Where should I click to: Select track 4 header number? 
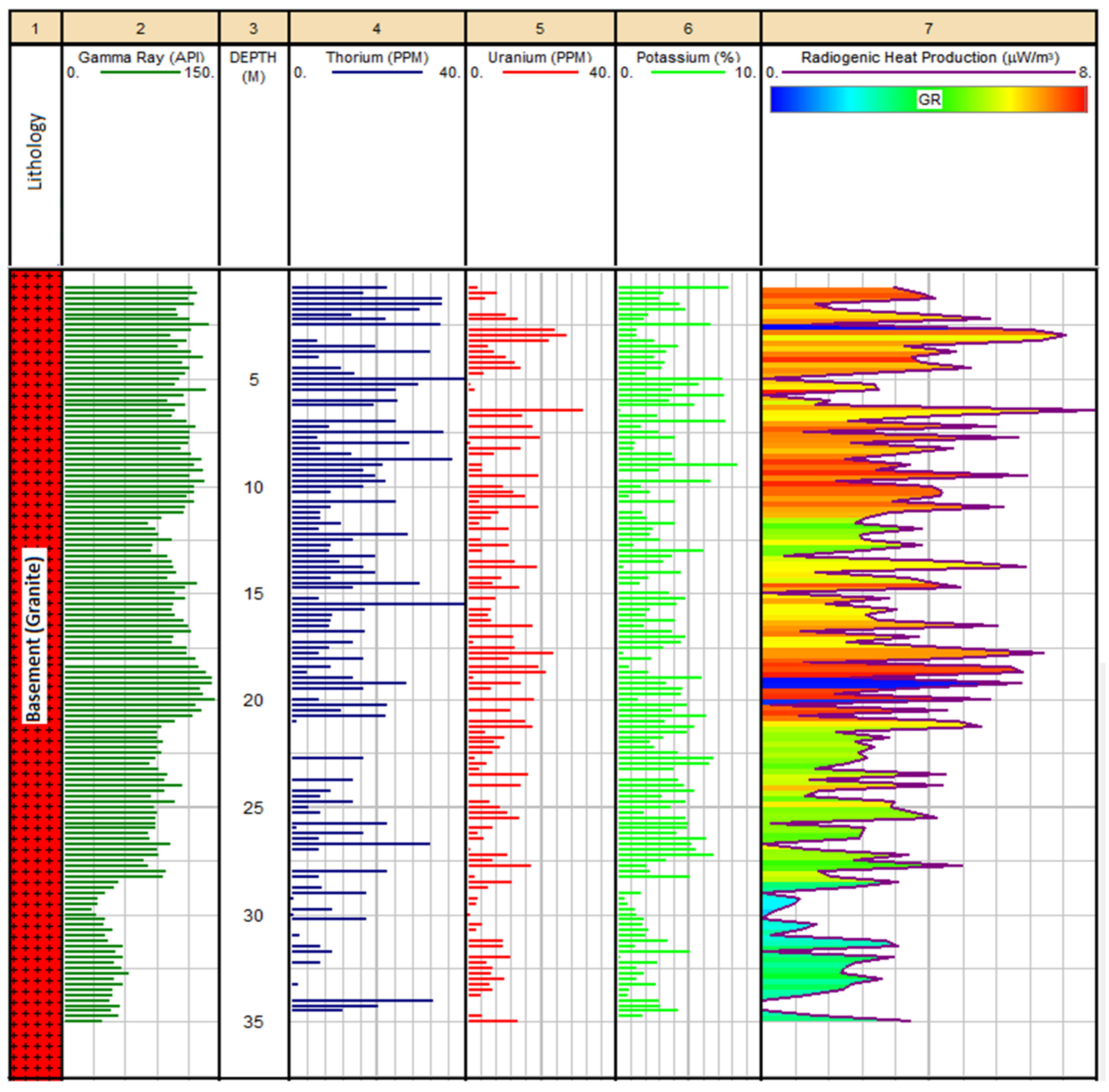[377, 29]
